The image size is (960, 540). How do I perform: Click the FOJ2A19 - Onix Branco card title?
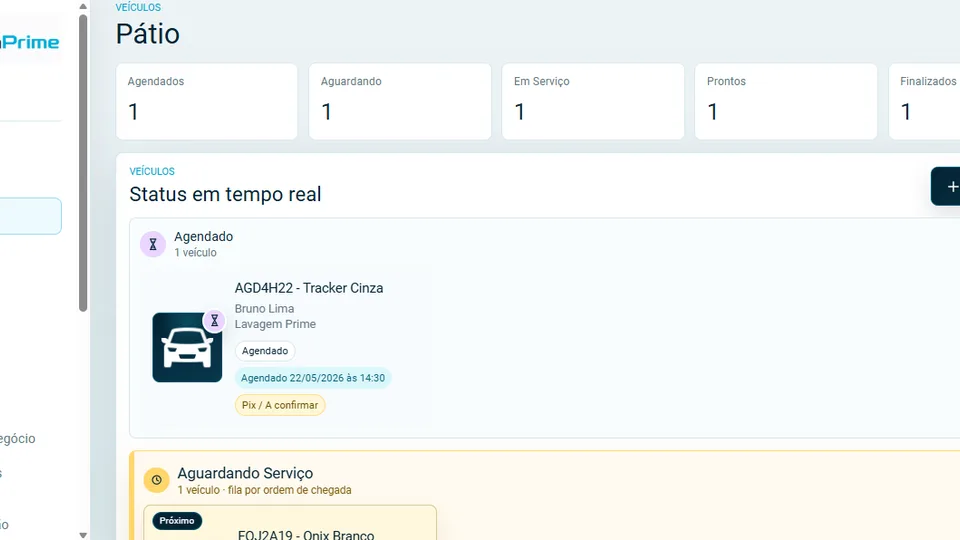(306, 534)
